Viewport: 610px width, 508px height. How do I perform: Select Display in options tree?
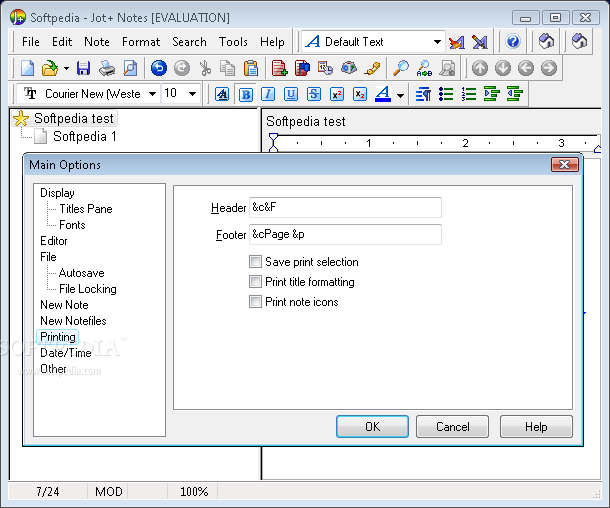pos(57,193)
